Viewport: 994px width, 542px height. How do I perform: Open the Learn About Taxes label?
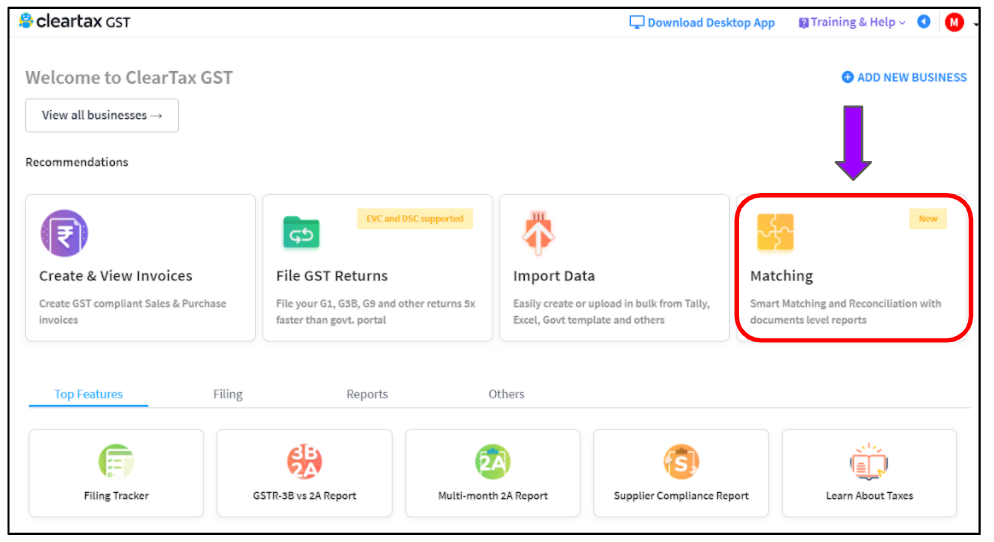click(869, 496)
